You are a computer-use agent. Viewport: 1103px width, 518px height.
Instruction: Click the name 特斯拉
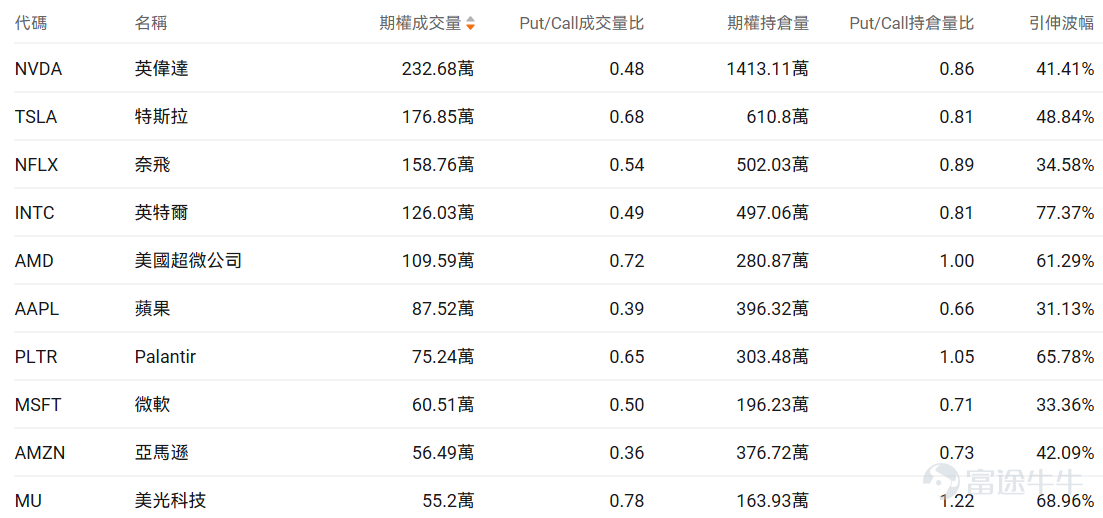(x=161, y=117)
